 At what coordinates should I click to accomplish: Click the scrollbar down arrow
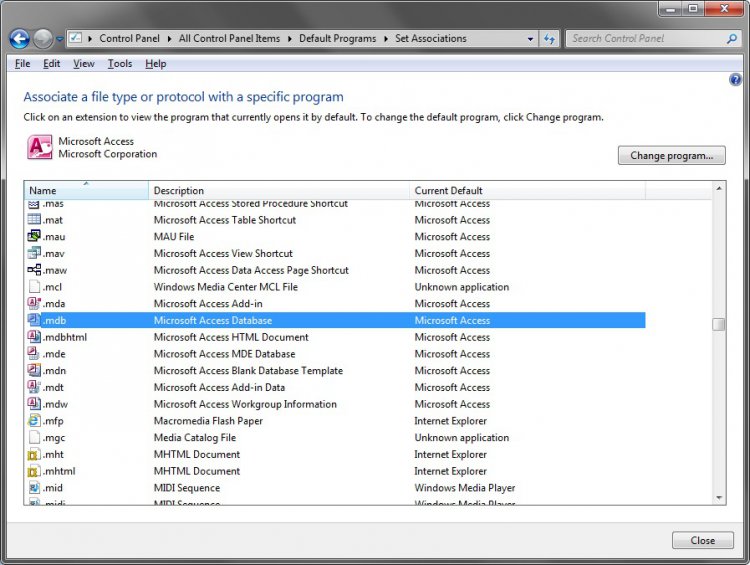click(x=719, y=498)
